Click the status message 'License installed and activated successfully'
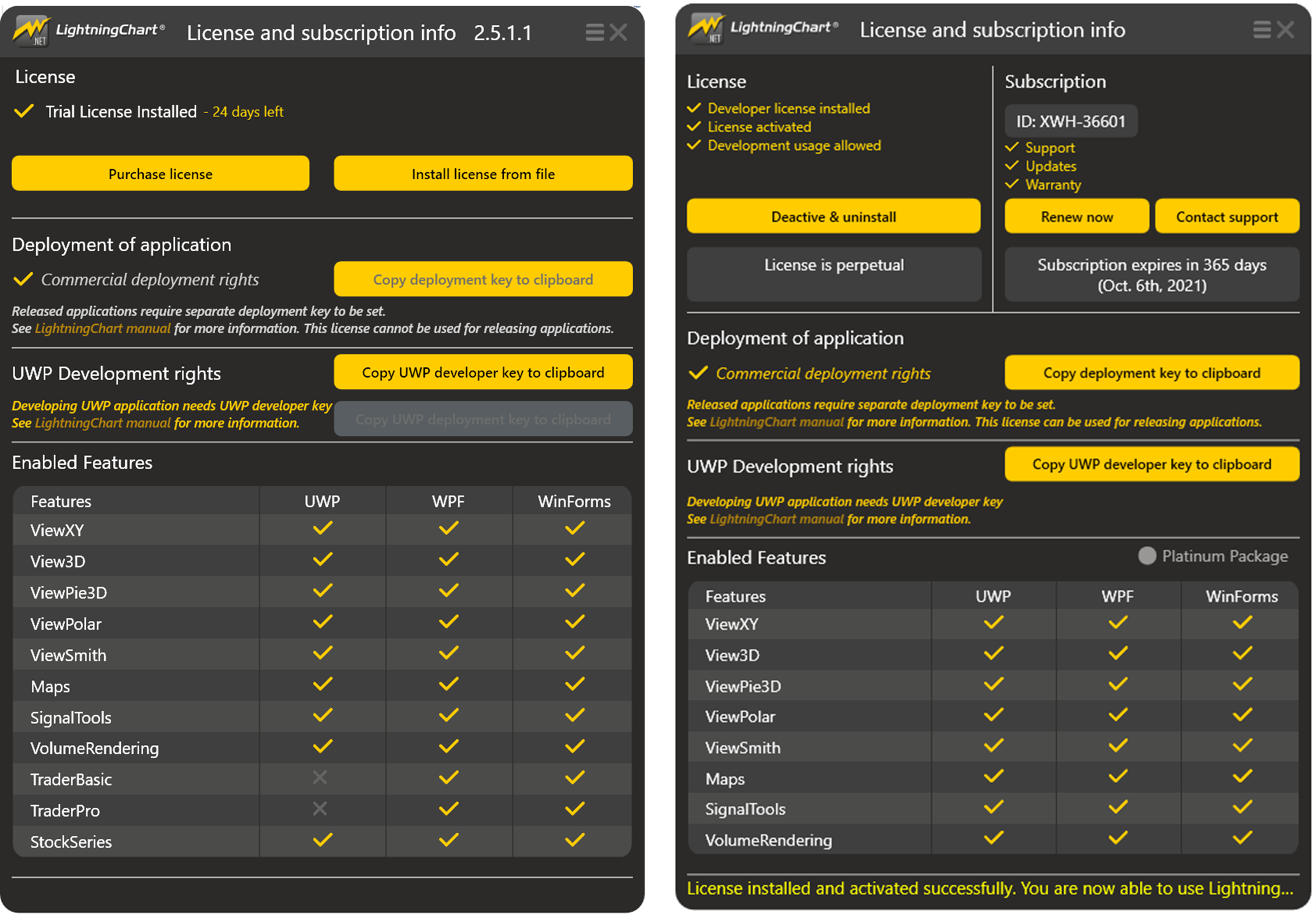Screen dimensions: 1316x914 990,888
